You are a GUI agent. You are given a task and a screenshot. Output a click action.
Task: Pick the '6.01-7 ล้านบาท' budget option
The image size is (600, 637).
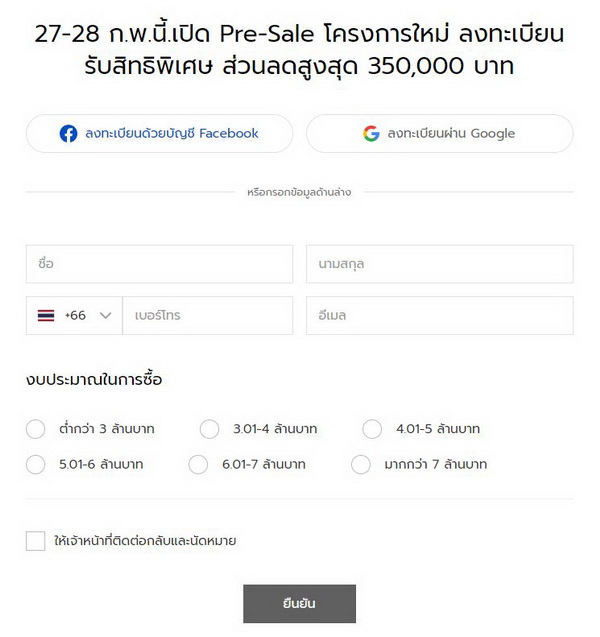pyautogui.click(x=198, y=464)
